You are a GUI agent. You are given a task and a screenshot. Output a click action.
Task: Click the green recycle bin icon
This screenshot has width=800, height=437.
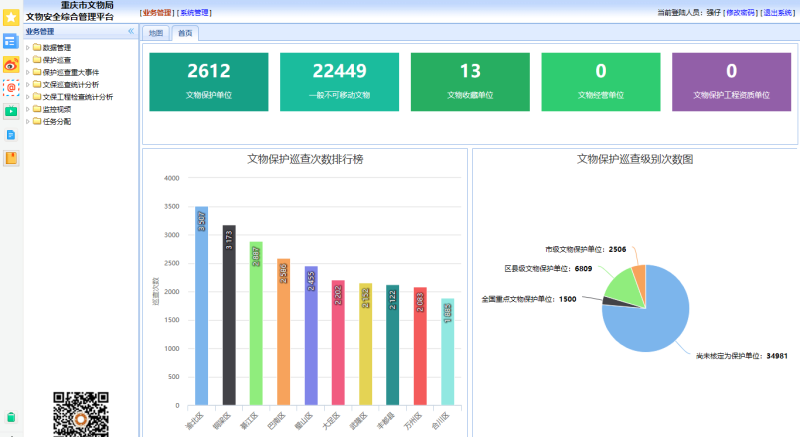coord(11,416)
